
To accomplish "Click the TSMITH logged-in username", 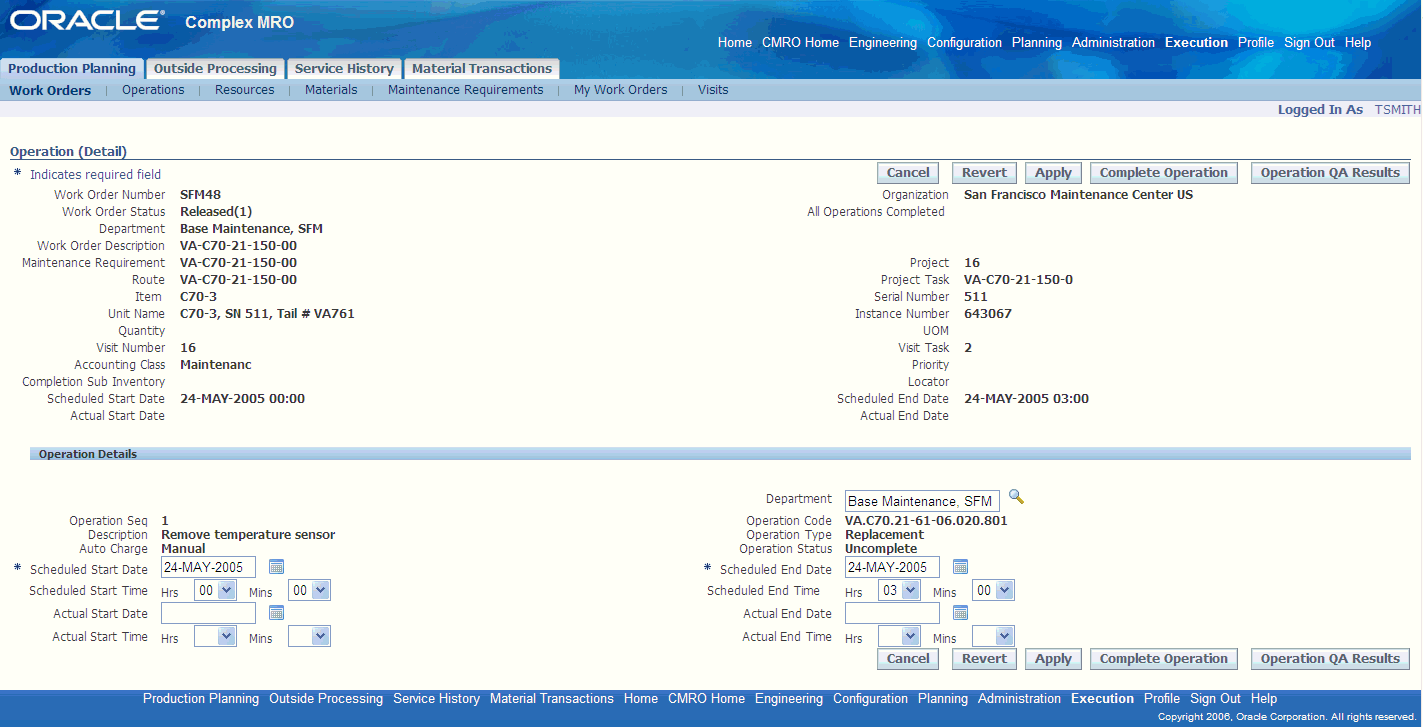I will coord(1397,110).
